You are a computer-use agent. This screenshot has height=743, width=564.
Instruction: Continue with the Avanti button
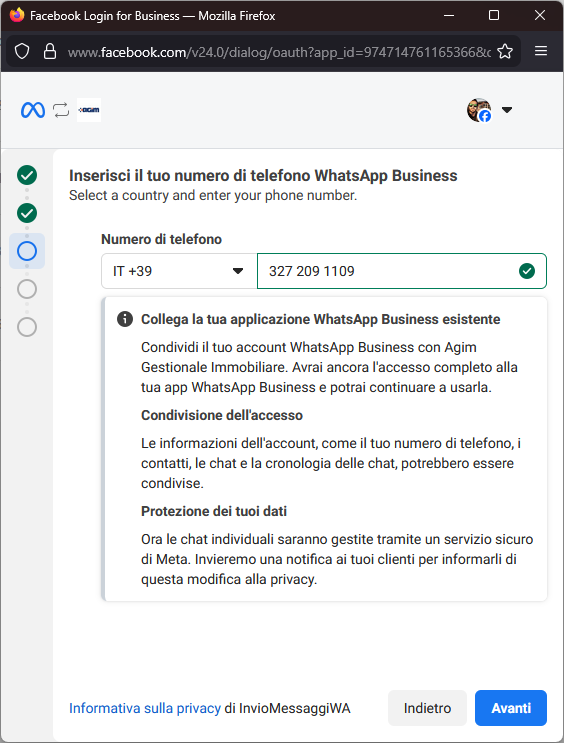[x=511, y=708]
